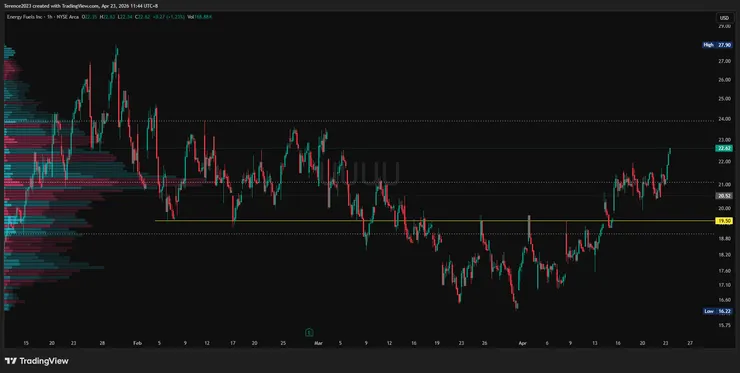Click the 18.20 price scale label

tap(724, 254)
